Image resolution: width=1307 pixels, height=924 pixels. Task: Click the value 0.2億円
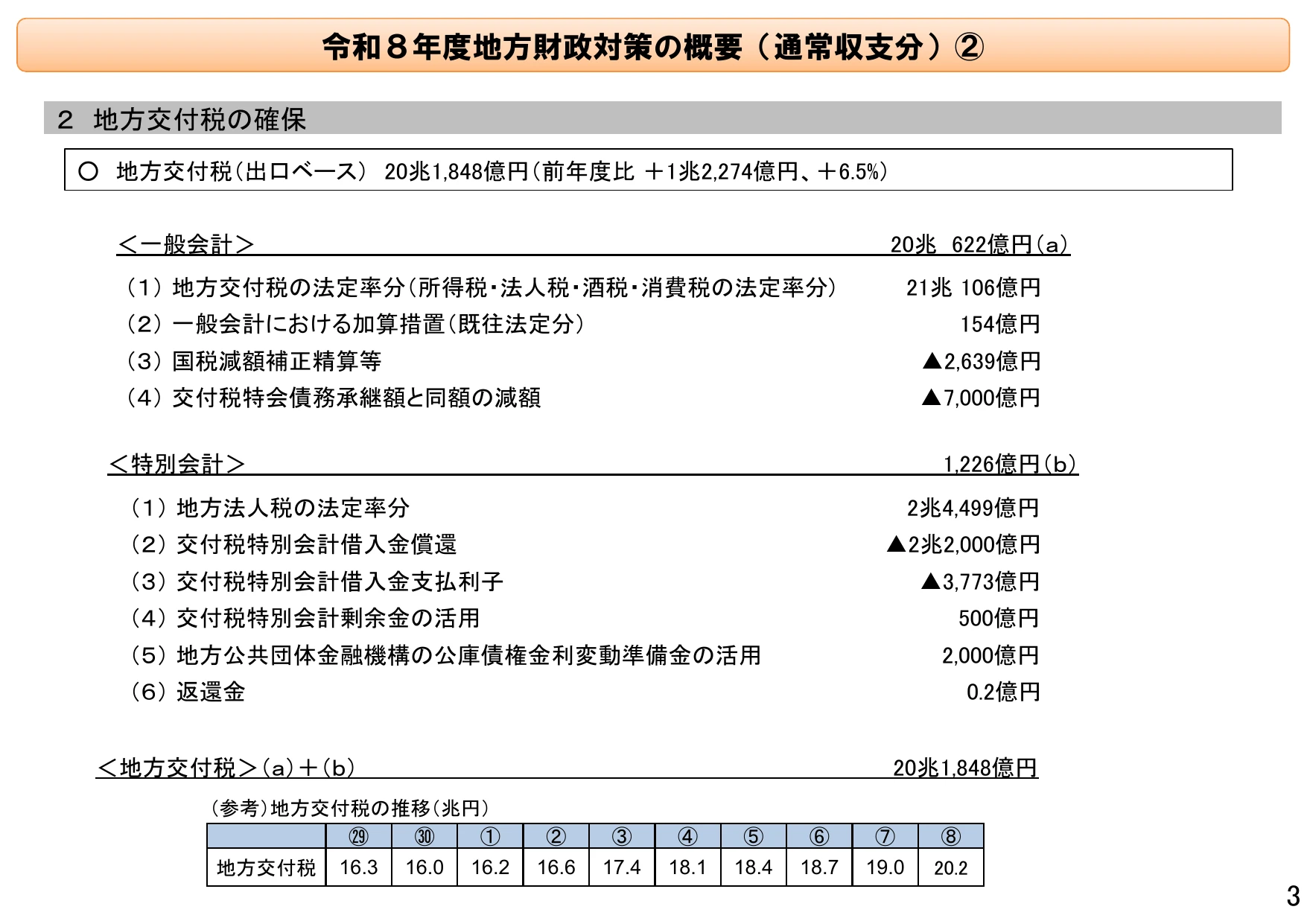pos(1003,692)
